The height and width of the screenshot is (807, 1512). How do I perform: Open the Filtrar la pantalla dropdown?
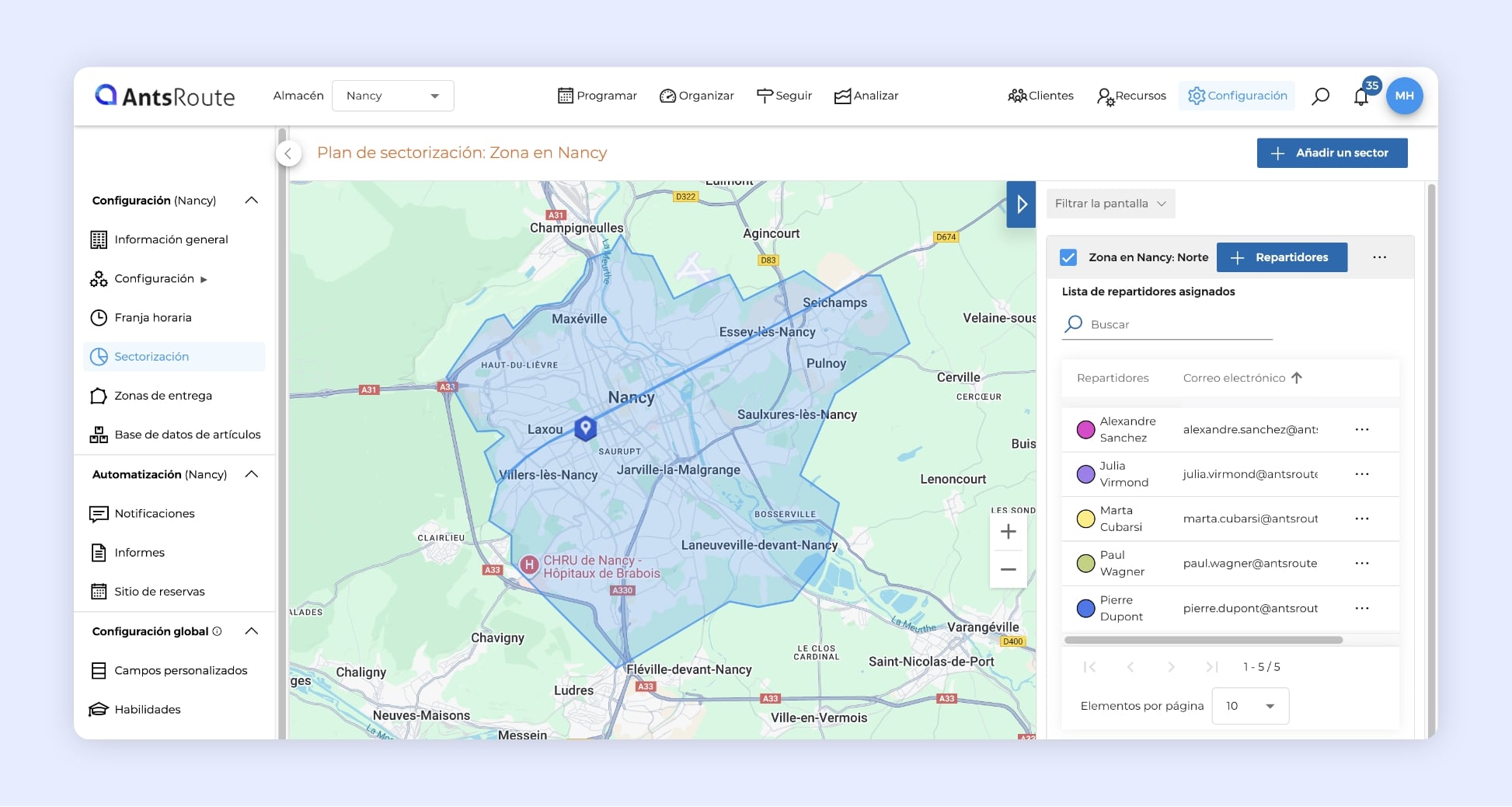click(1110, 203)
